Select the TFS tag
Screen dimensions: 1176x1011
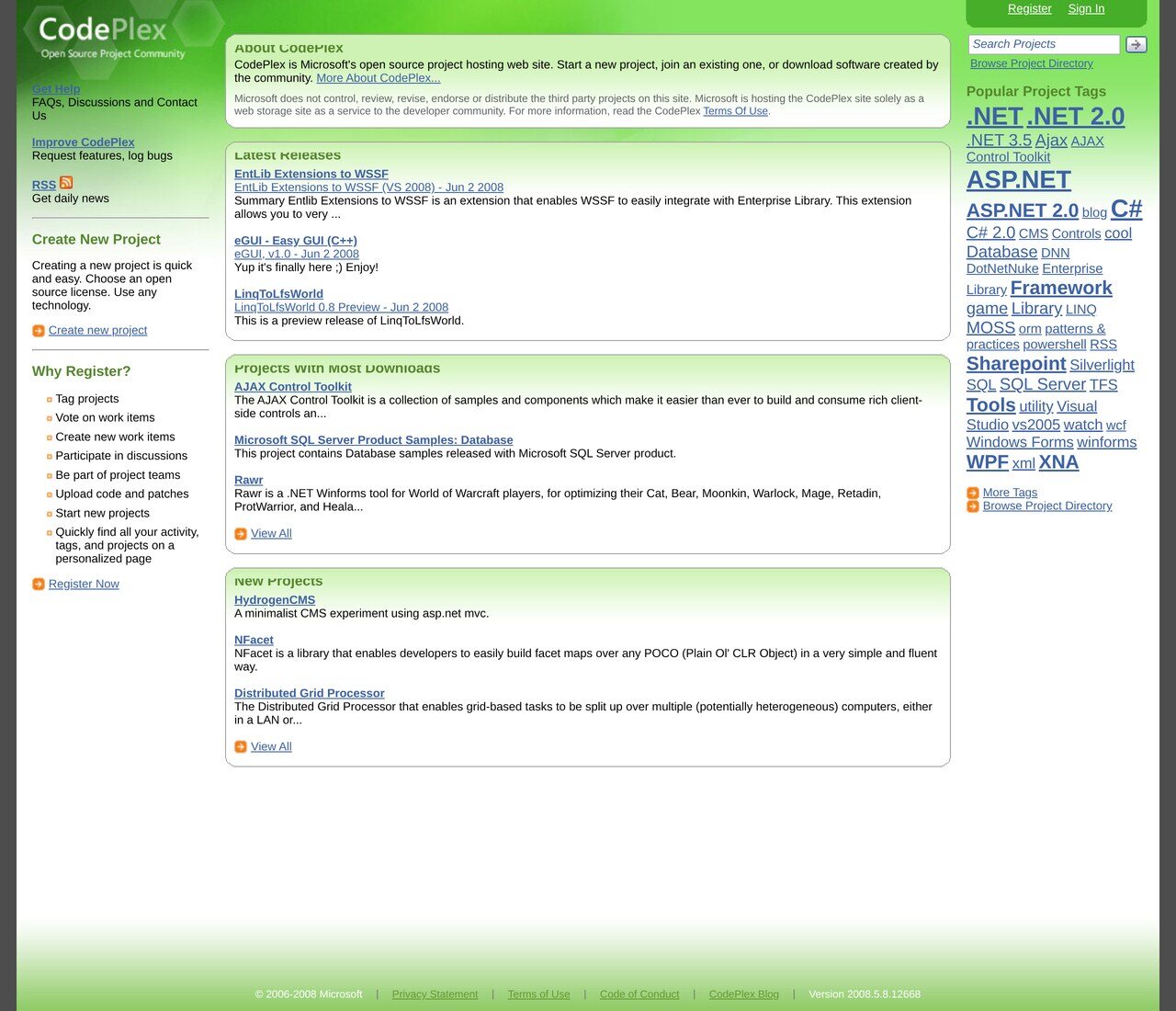tap(1103, 385)
